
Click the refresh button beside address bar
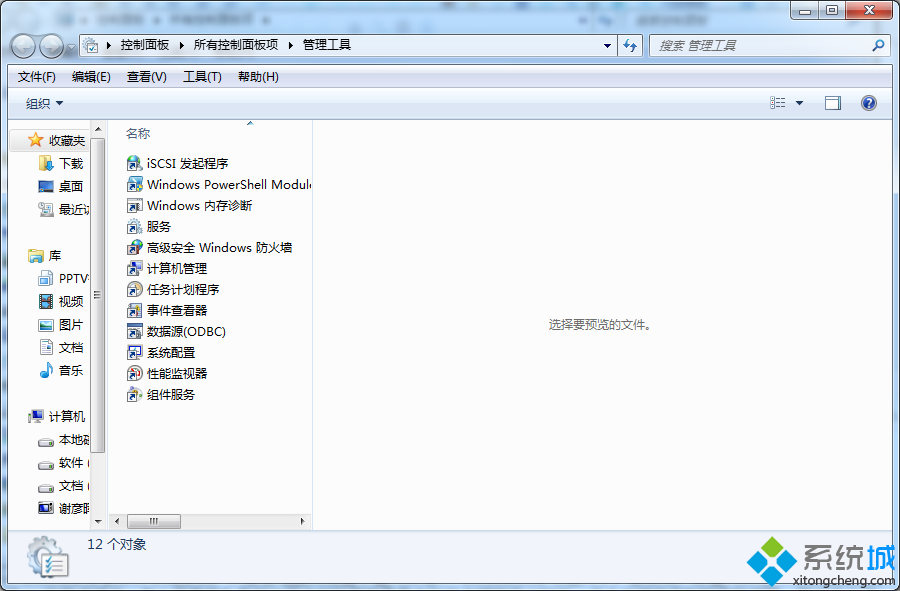pos(630,45)
